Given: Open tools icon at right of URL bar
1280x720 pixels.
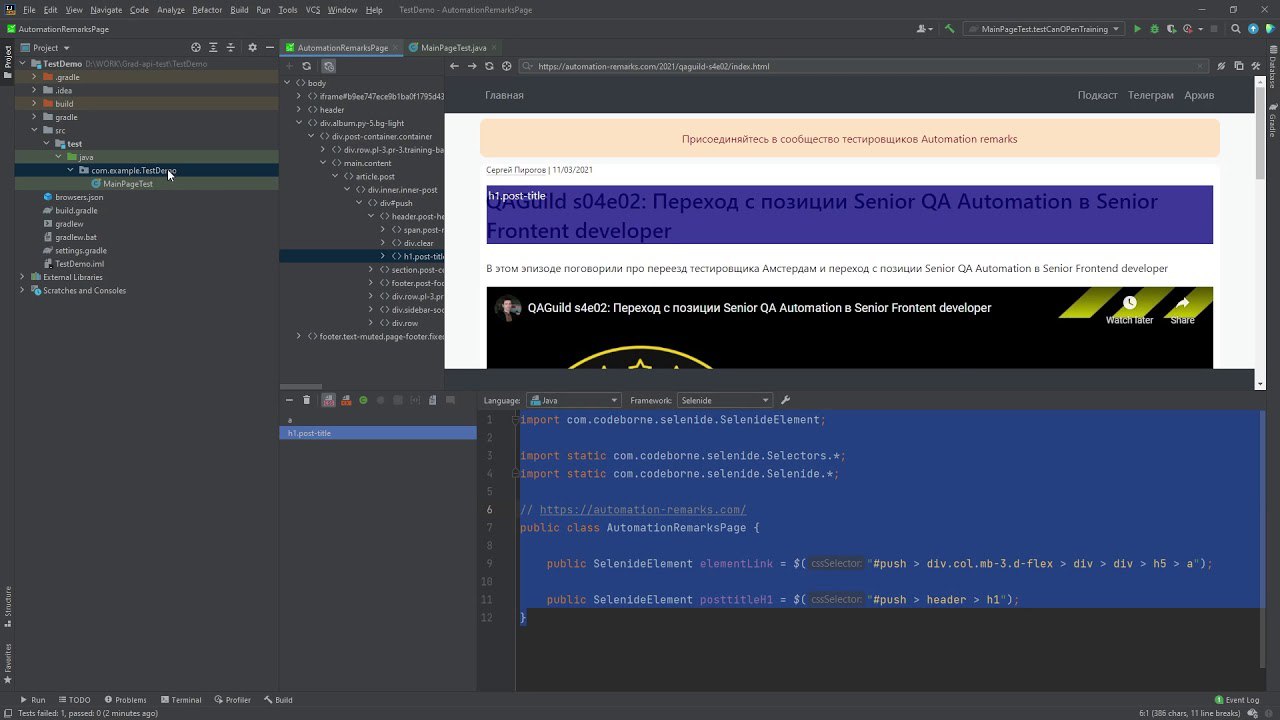Looking at the screenshot, I should pyautogui.click(x=1256, y=66).
